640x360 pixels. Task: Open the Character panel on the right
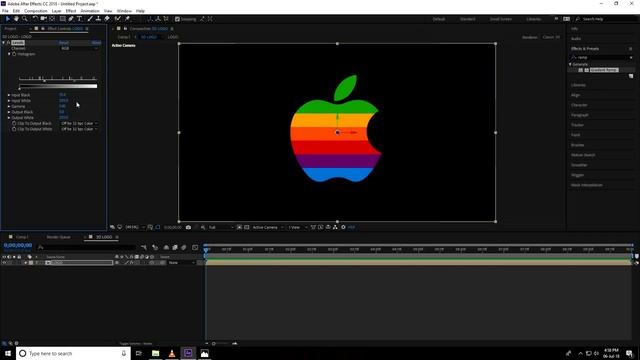[x=579, y=105]
